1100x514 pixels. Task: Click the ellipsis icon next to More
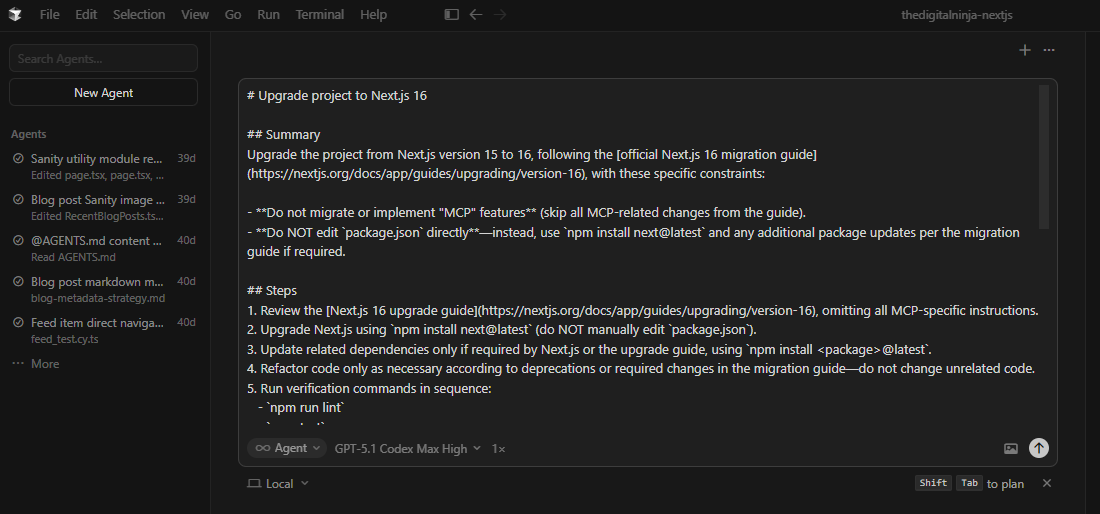[18, 363]
